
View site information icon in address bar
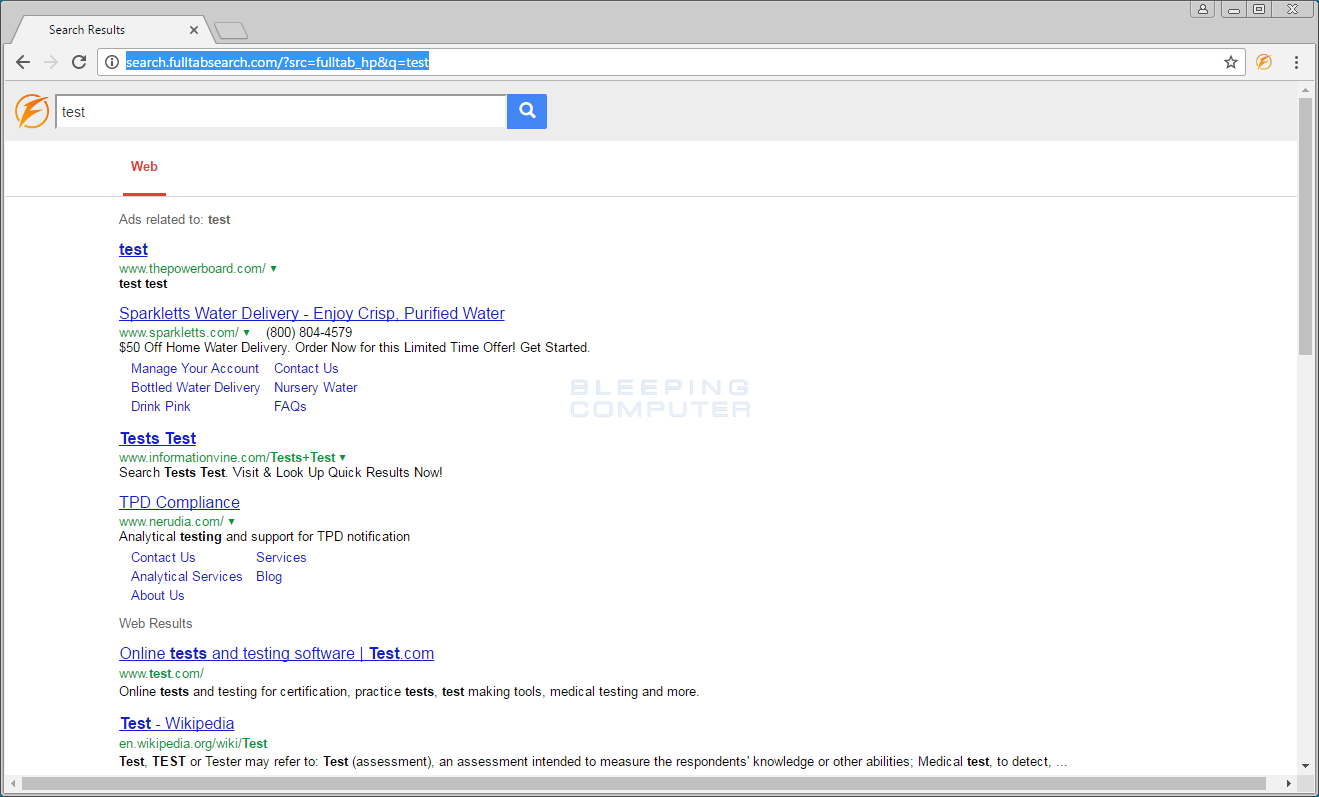point(111,62)
